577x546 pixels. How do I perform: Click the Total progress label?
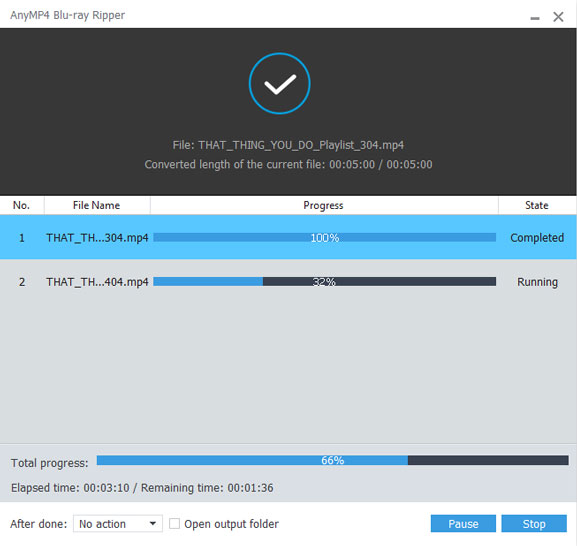[50, 463]
